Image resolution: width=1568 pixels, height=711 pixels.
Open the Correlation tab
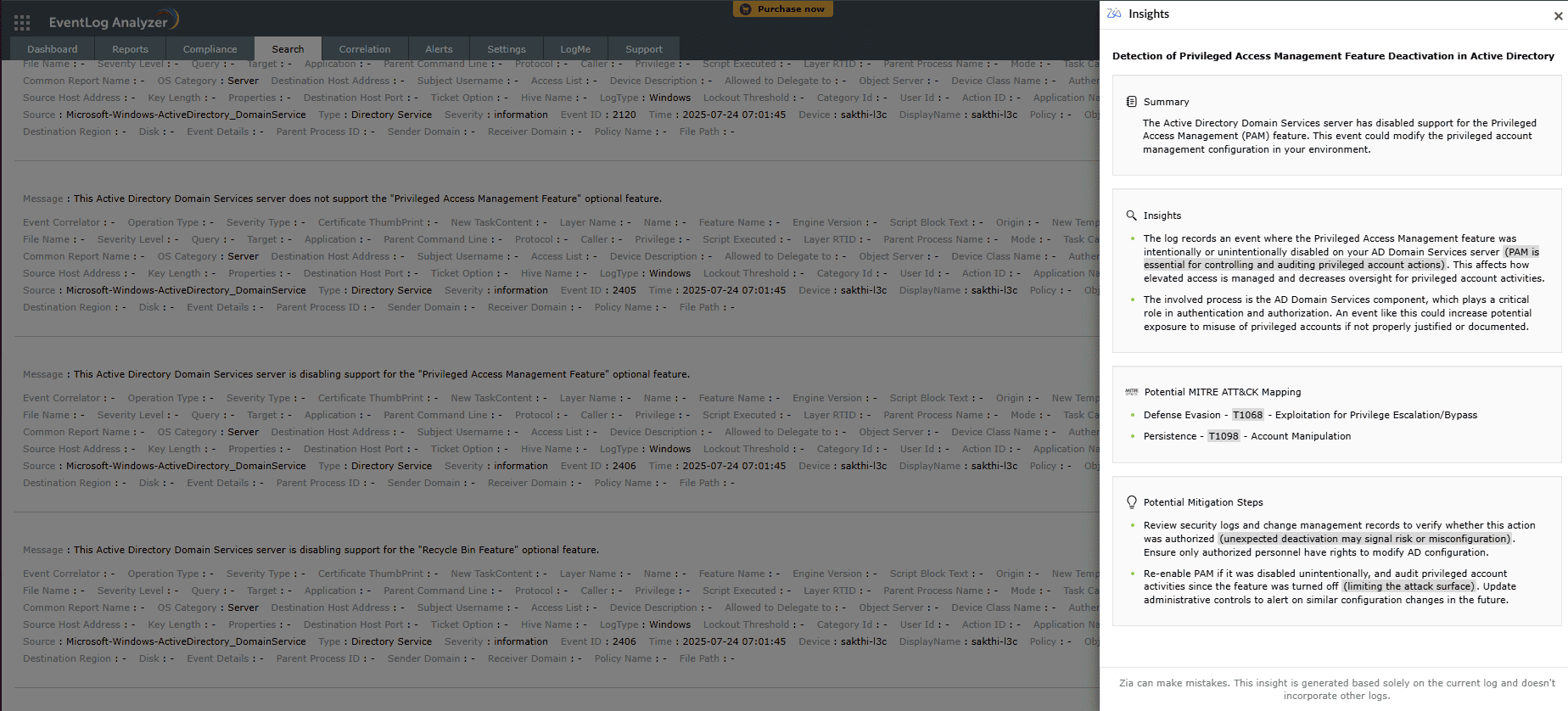(365, 49)
